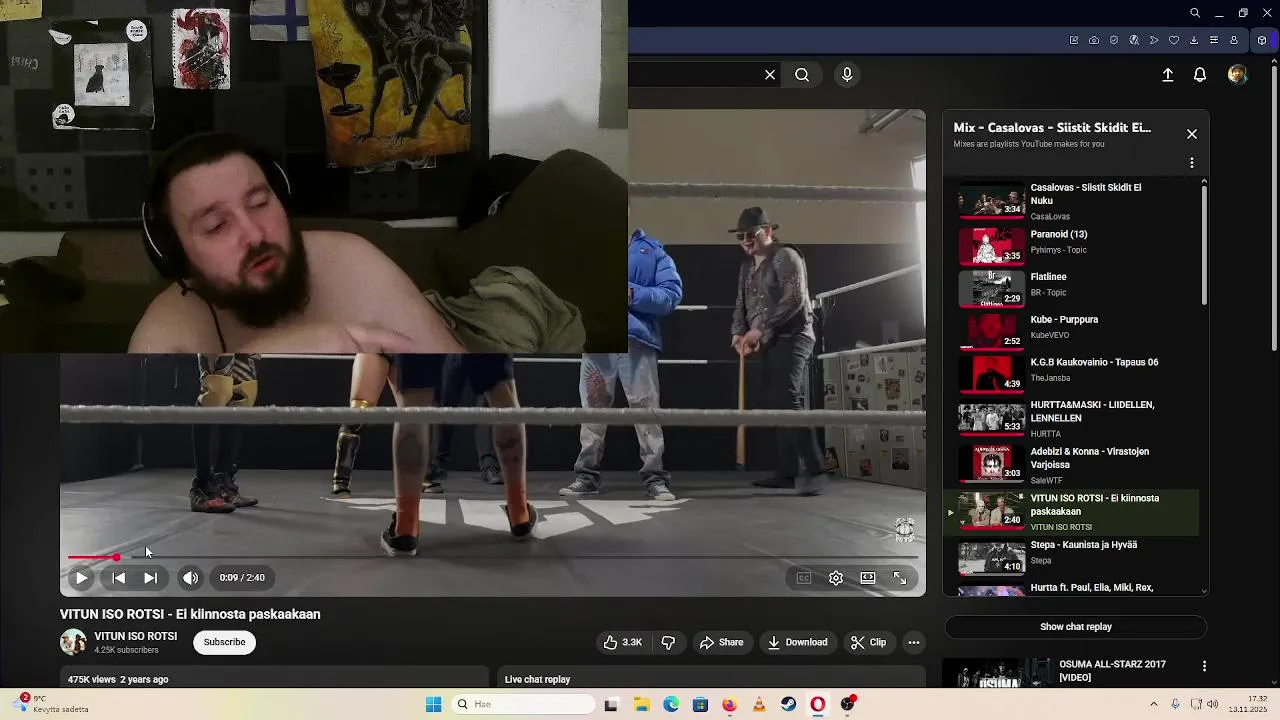This screenshot has width=1280, height=720.
Task: Open the Mix playlist three-dot options menu
Action: pyautogui.click(x=1191, y=163)
